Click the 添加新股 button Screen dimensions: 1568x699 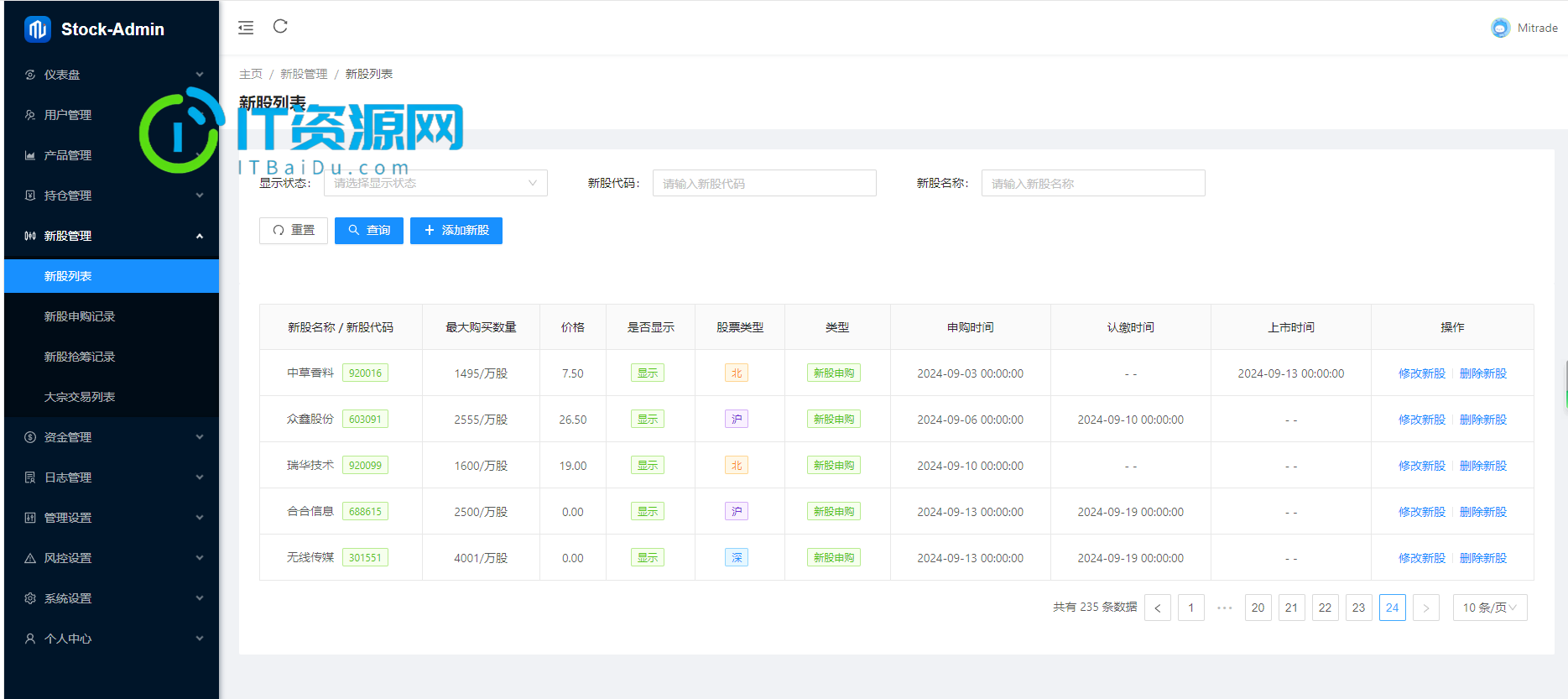[456, 231]
